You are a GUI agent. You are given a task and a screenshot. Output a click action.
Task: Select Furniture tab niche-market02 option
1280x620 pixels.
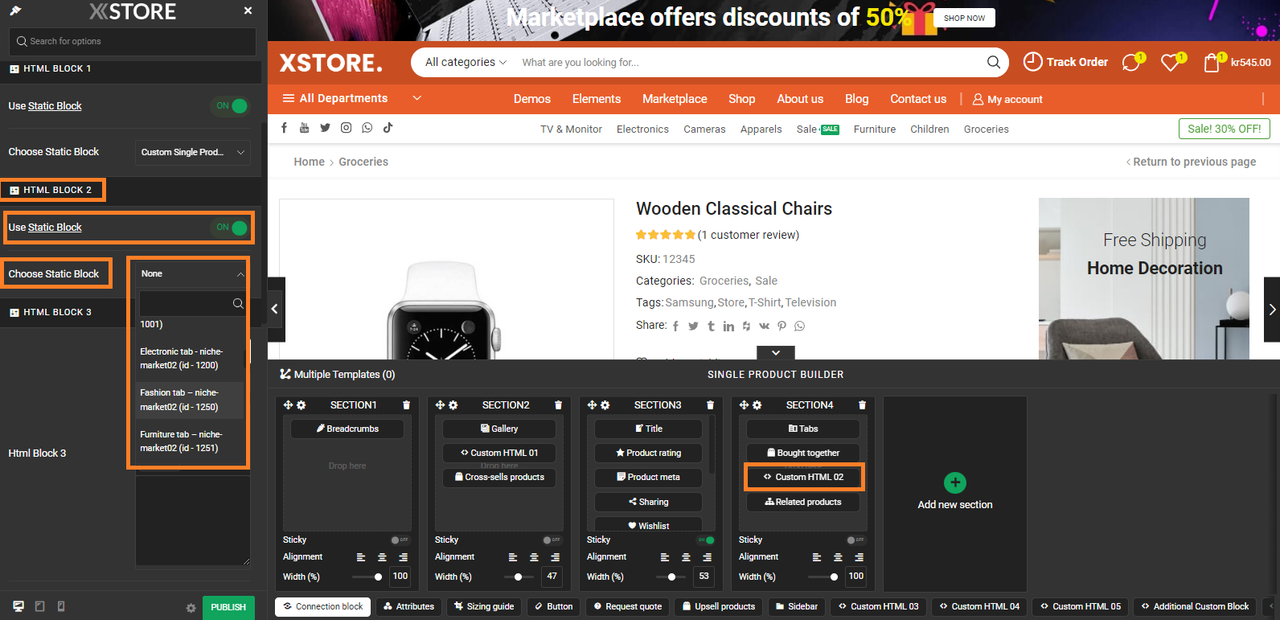tap(190, 441)
